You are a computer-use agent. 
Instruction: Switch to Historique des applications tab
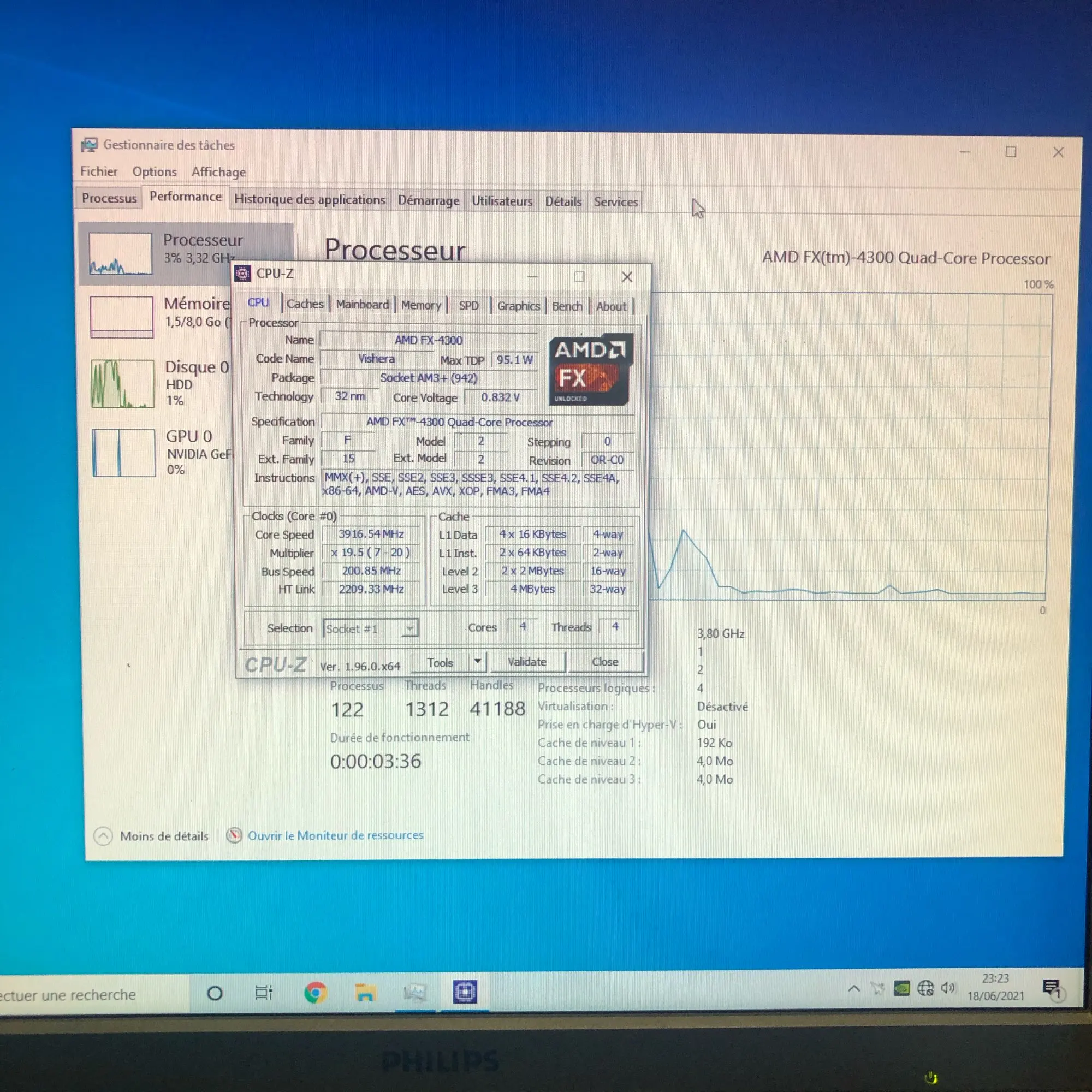pos(310,200)
